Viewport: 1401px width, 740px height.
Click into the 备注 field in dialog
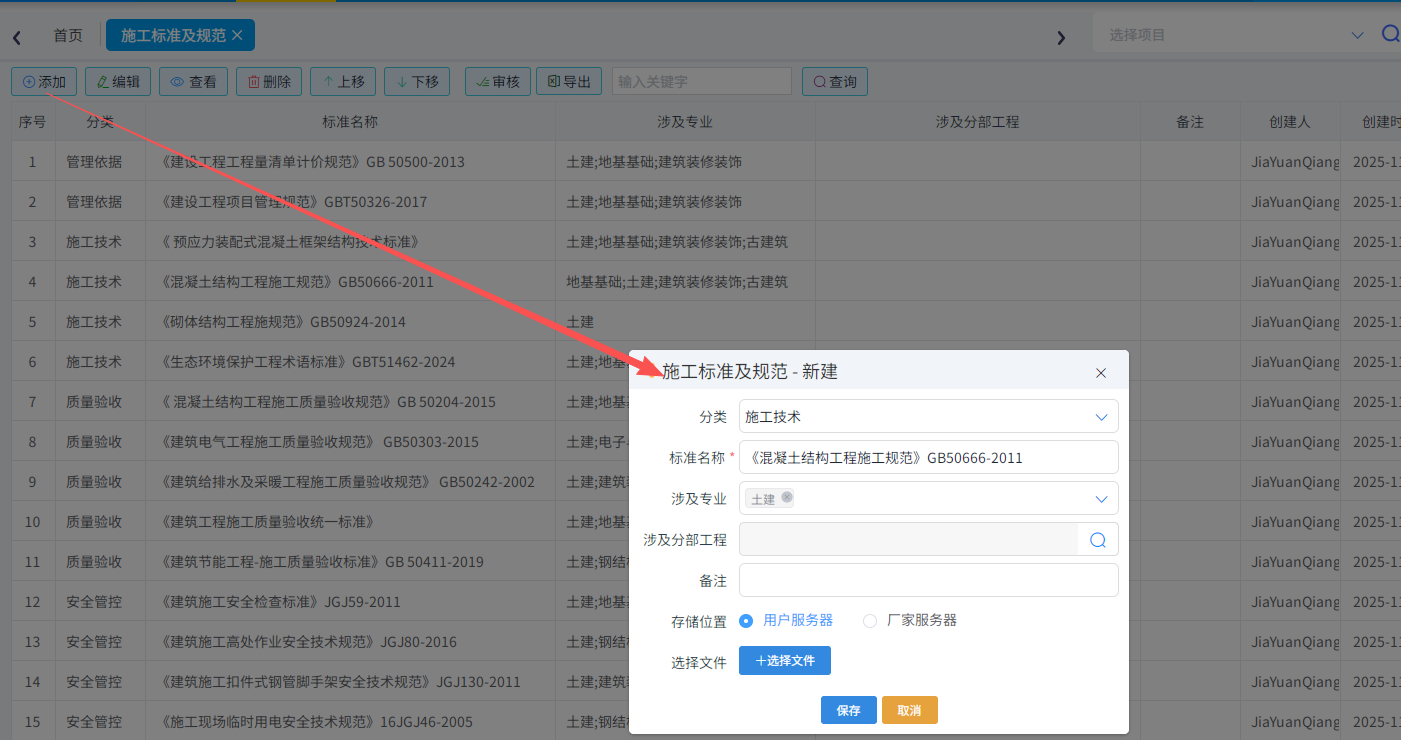(x=928, y=580)
